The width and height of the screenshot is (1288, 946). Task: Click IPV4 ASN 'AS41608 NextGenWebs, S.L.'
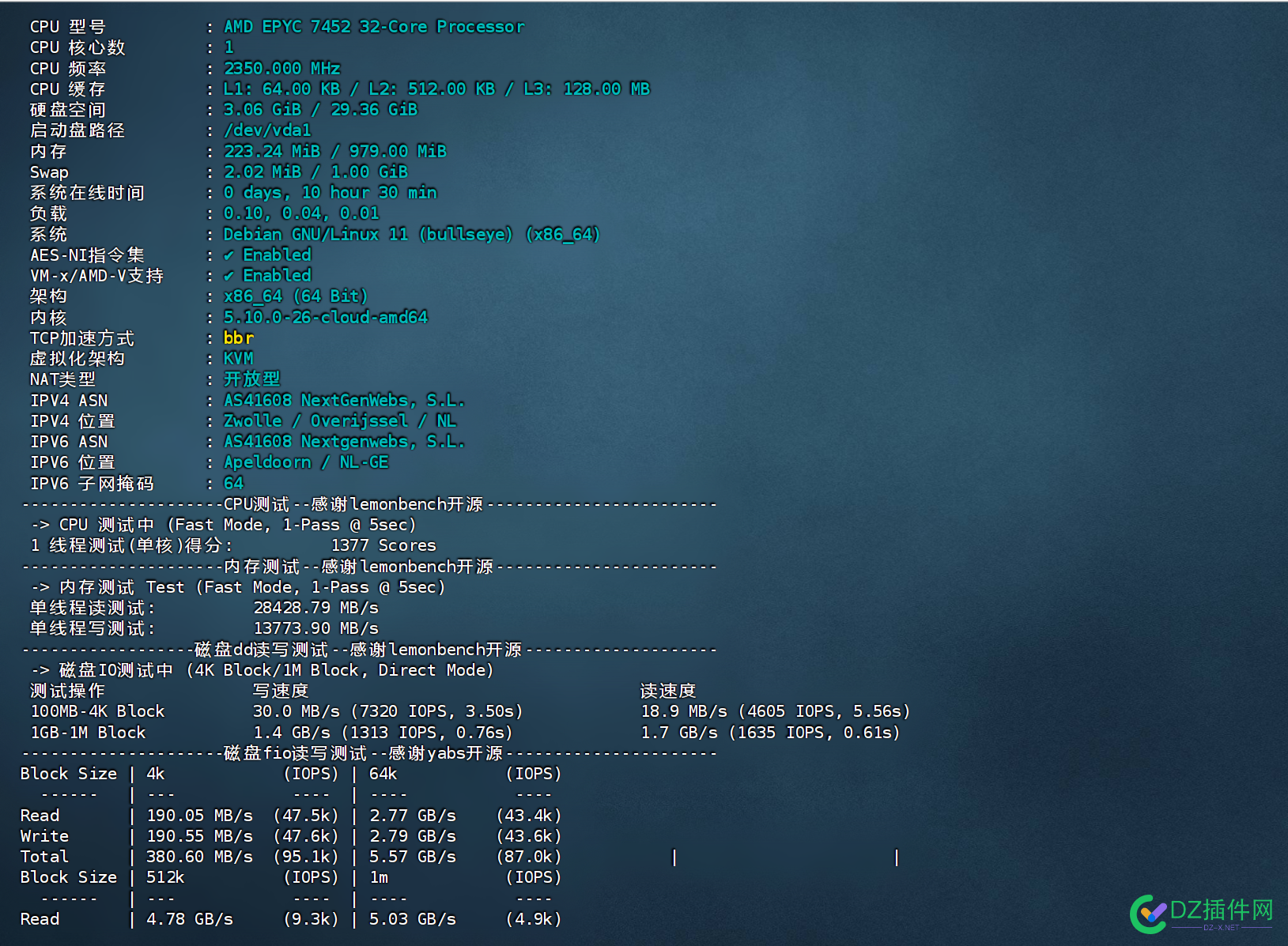[x=344, y=401]
